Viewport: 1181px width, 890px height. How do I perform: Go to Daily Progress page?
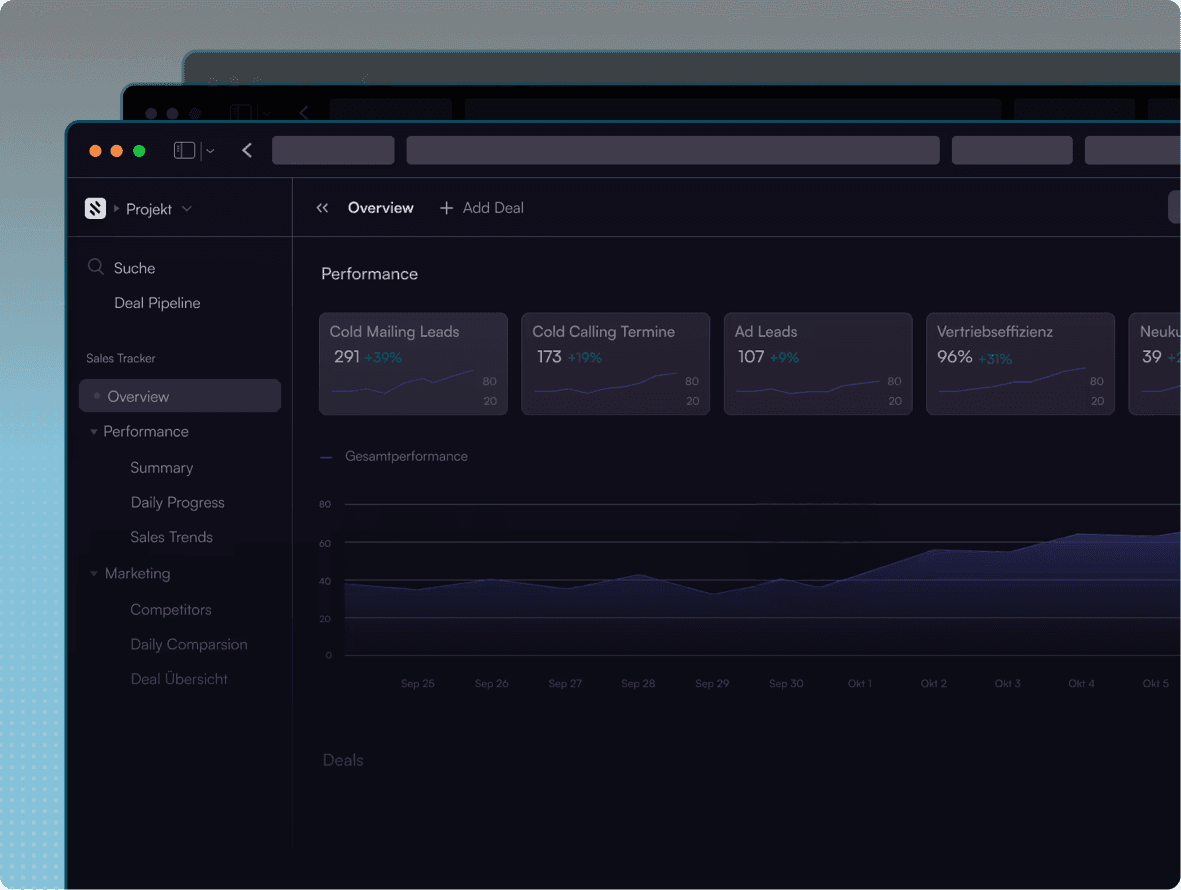[x=177, y=502]
